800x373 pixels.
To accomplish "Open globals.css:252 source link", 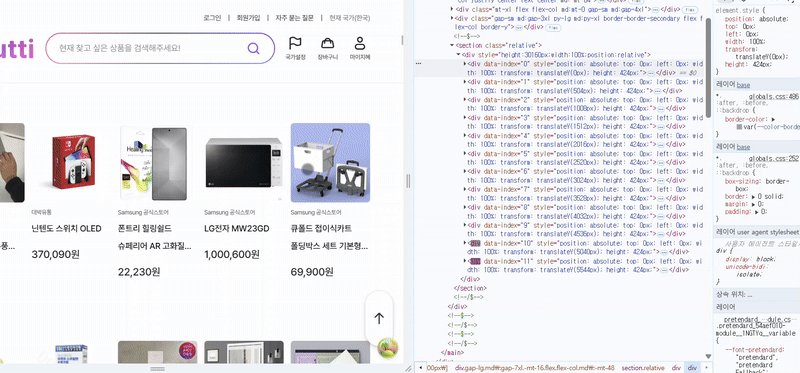I will click(773, 159).
